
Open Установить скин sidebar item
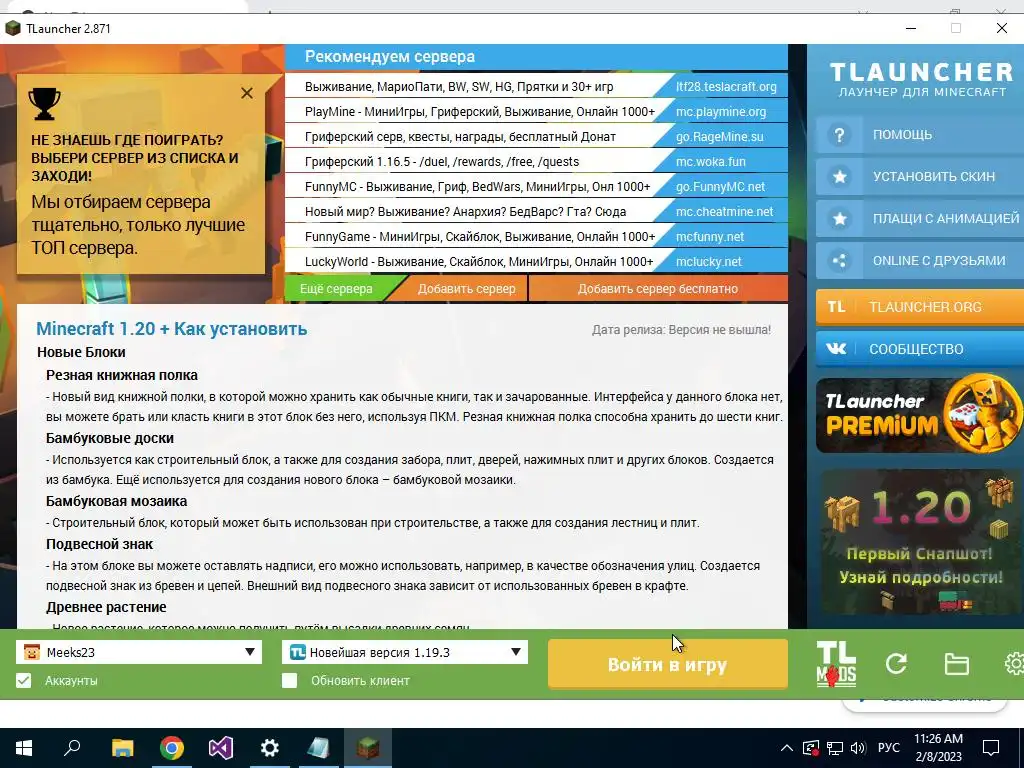click(920, 176)
